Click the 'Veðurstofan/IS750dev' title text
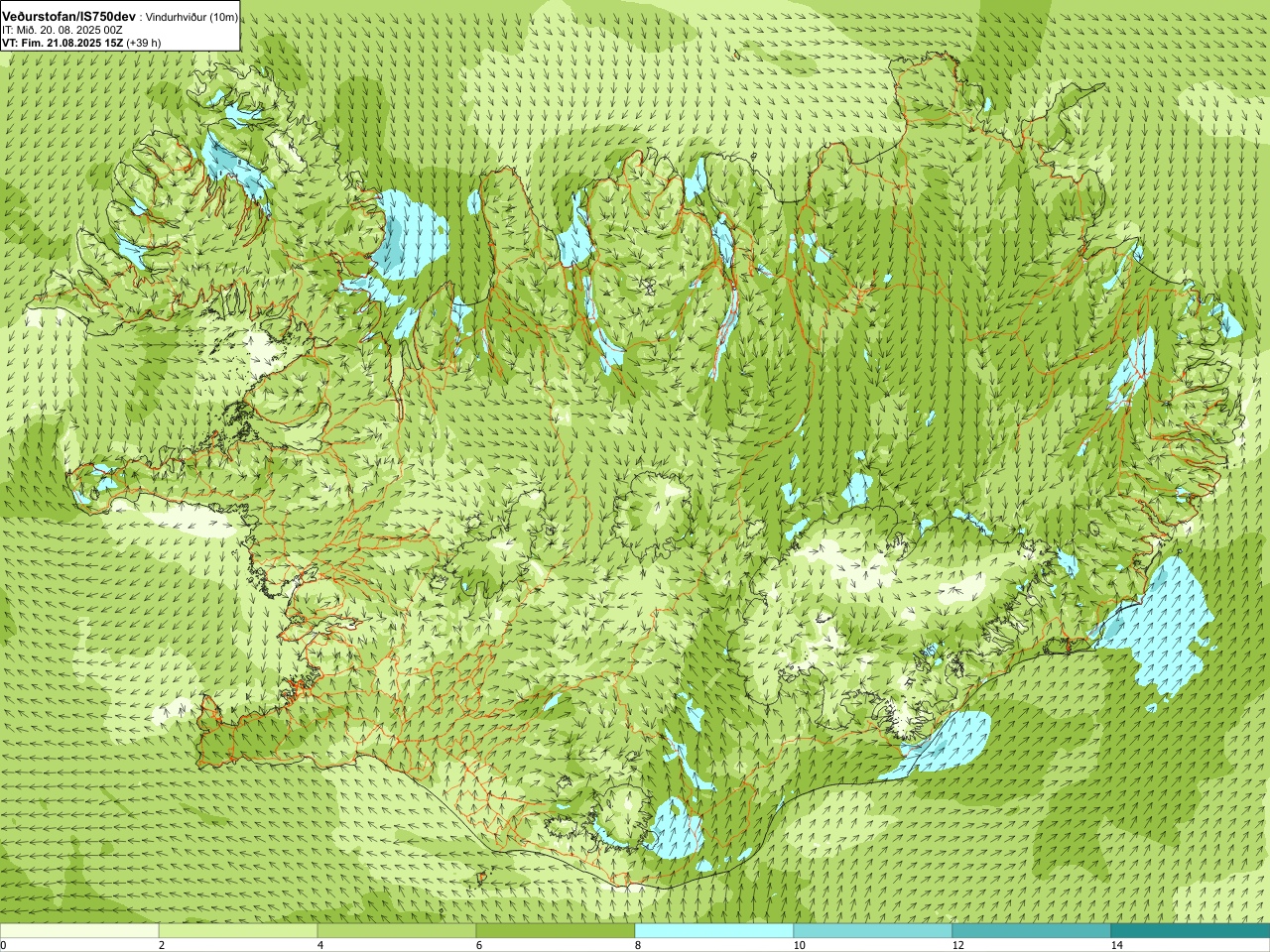 pyautogui.click(x=69, y=17)
